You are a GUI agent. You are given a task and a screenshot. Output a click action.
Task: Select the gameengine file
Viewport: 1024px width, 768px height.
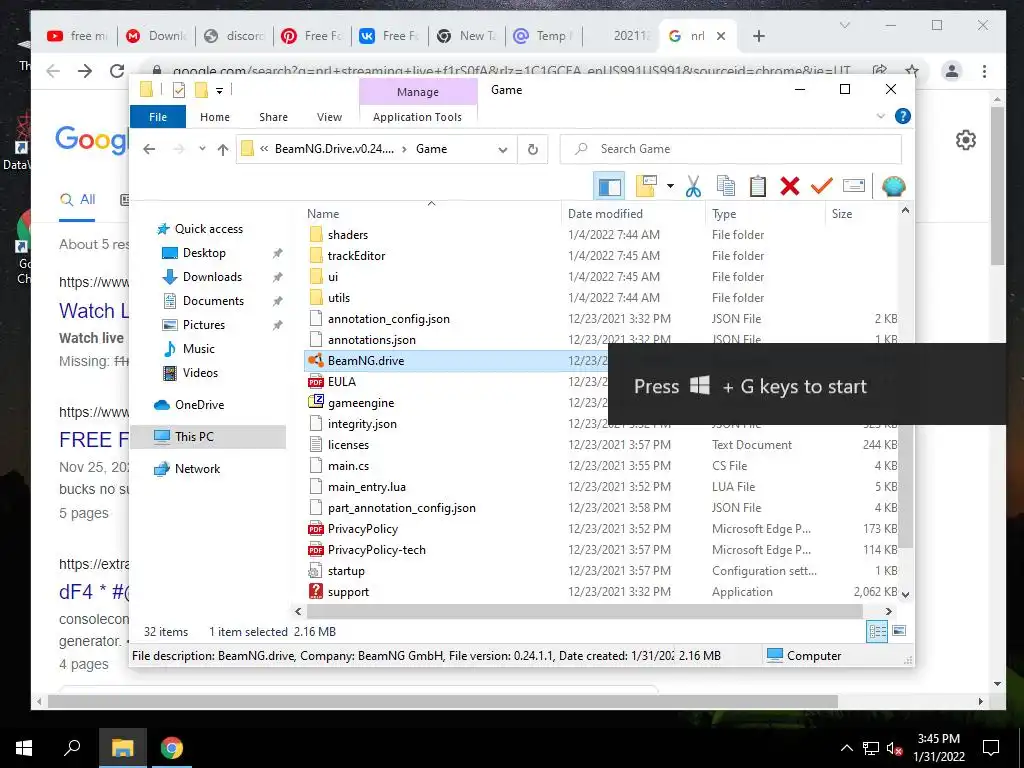(360, 403)
